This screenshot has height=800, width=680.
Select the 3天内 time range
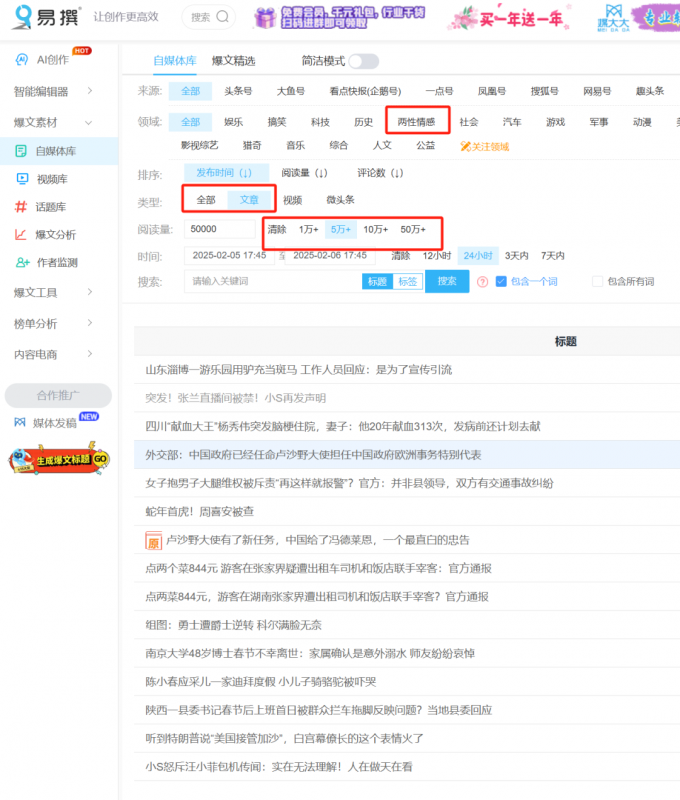coord(516,256)
